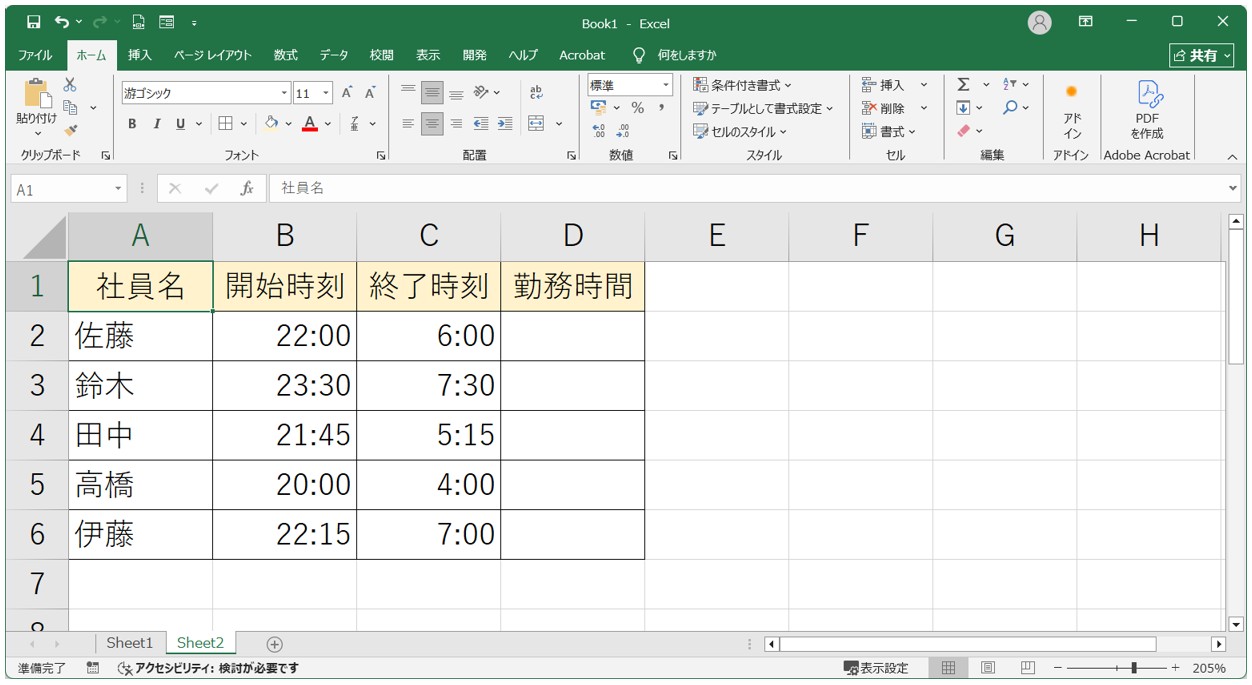Click the Wrap Text icon
The width and height of the screenshot is (1252, 685).
[x=536, y=93]
